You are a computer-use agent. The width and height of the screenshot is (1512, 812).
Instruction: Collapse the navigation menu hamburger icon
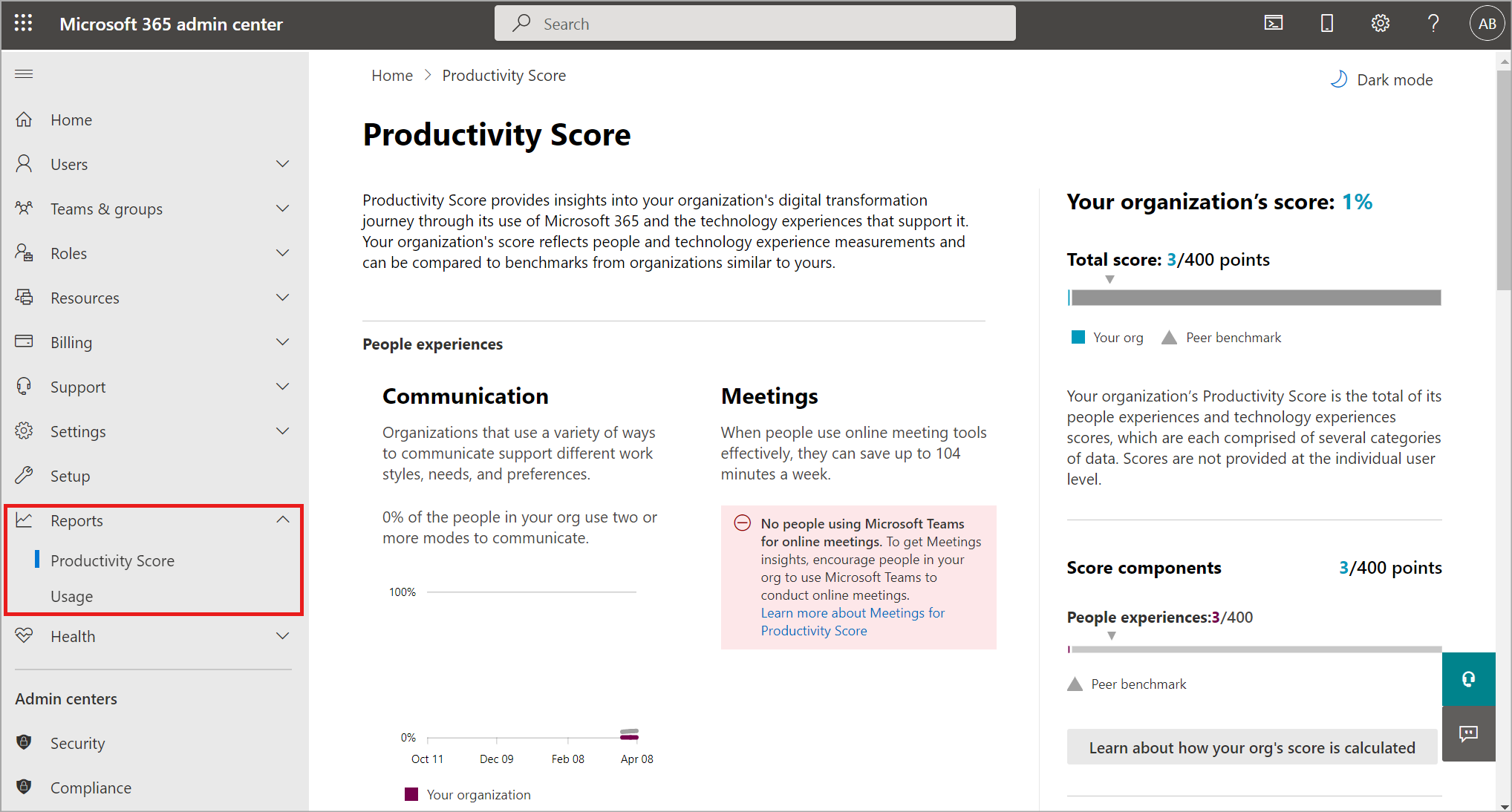[24, 73]
